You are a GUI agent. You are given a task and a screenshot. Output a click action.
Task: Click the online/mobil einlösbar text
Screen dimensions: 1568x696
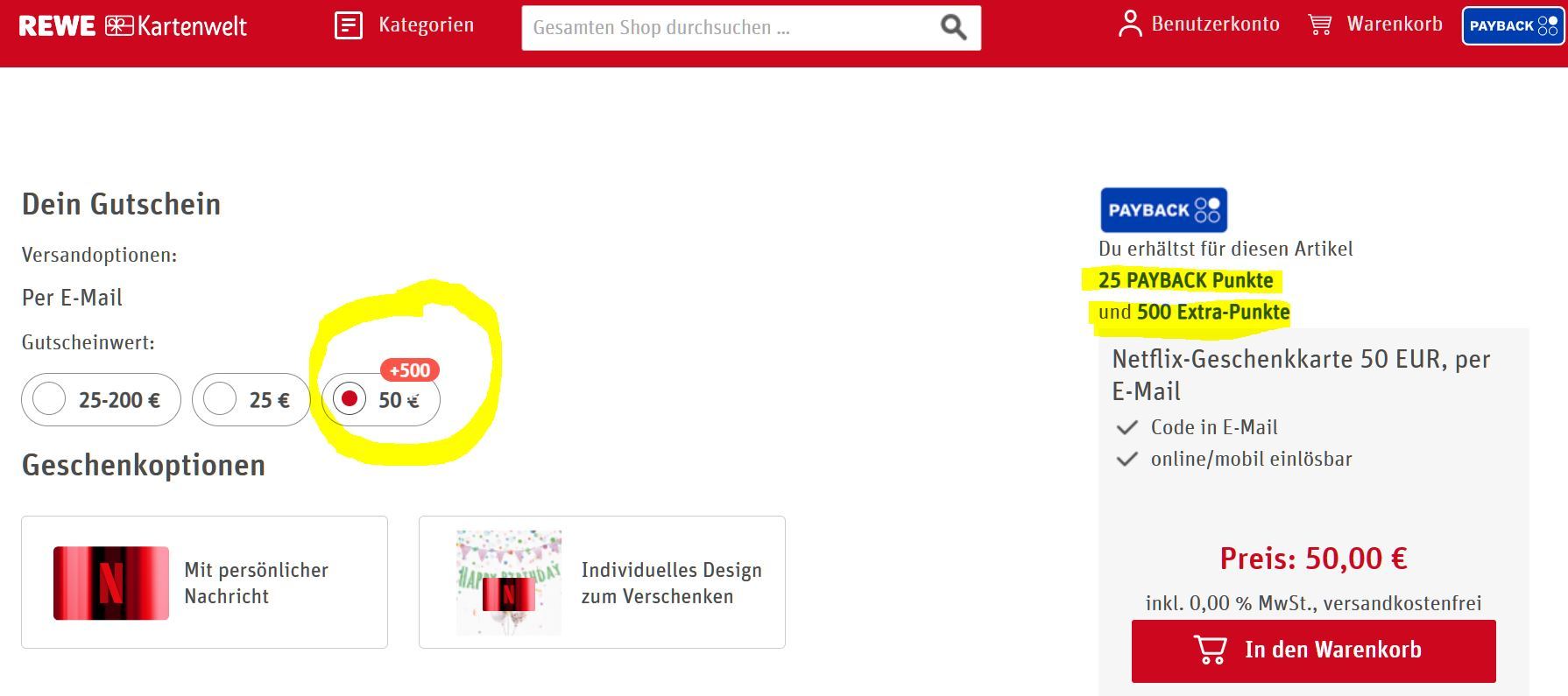1251,459
